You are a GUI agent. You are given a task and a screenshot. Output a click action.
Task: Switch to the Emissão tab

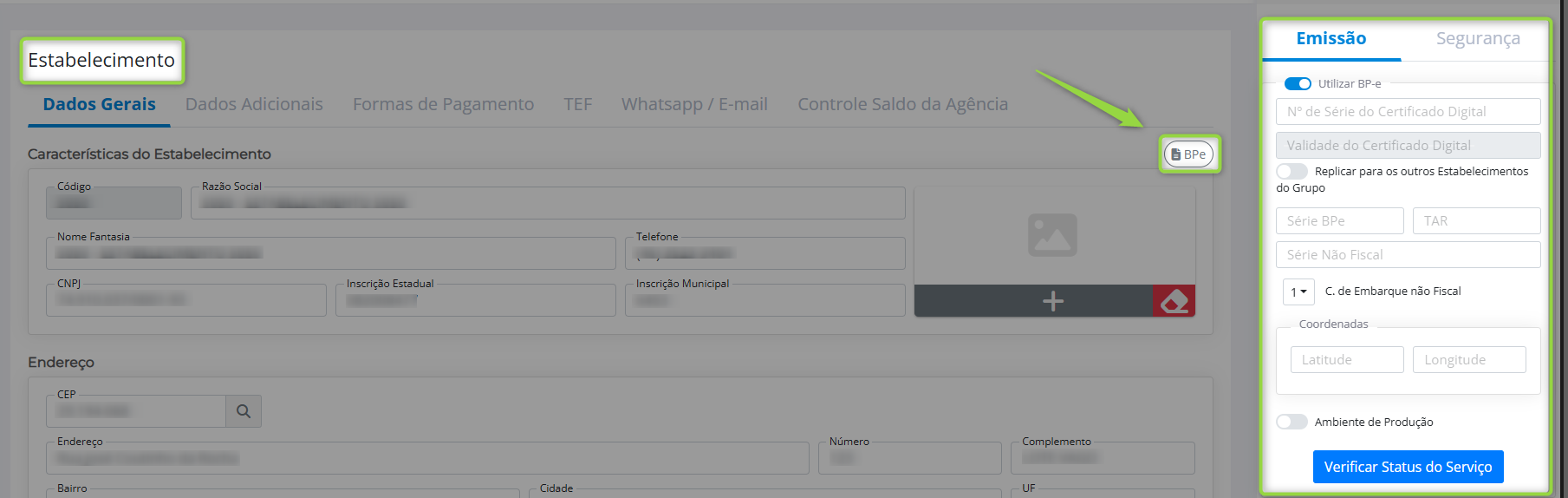[x=1331, y=38]
